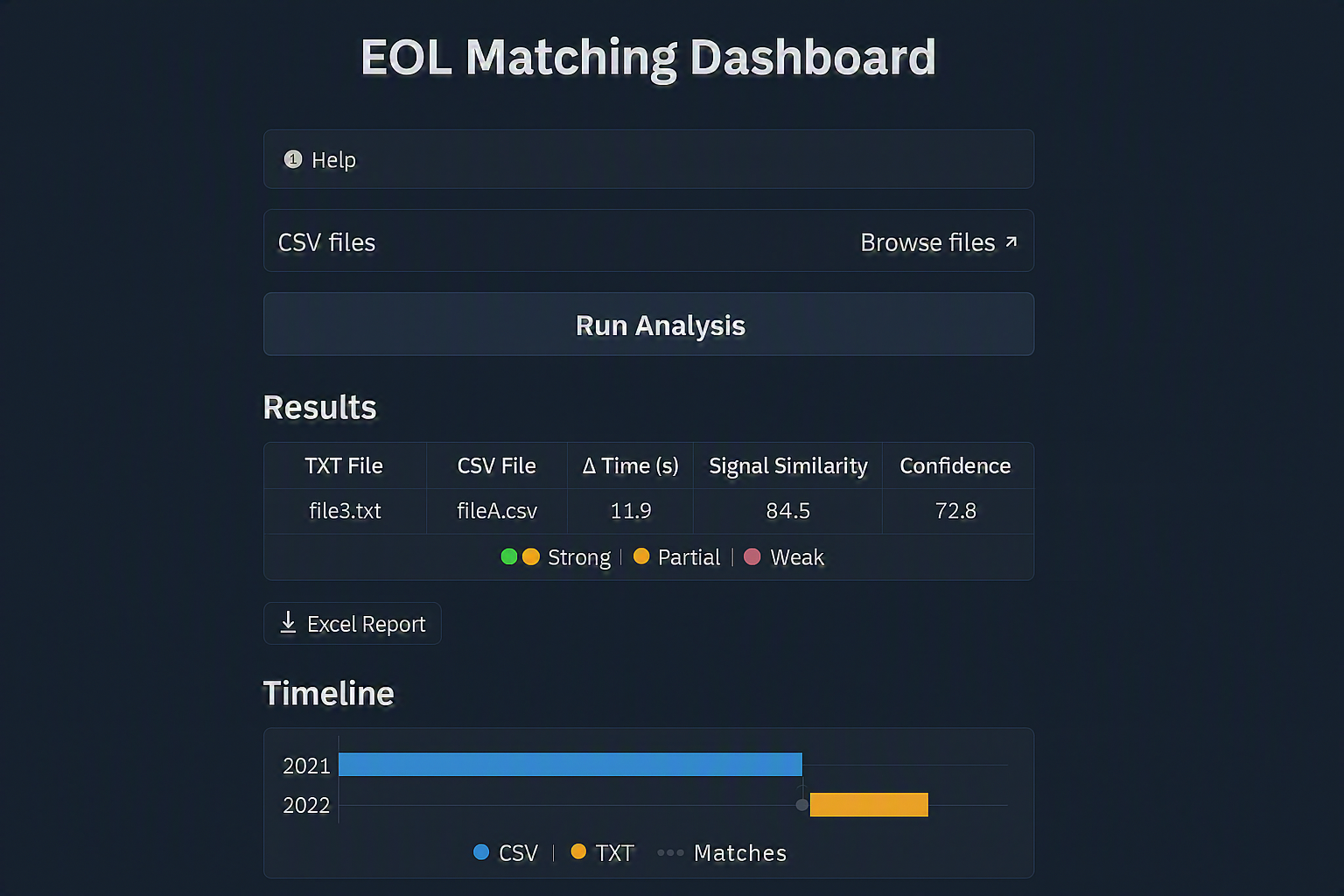Expand the Help section
The width and height of the screenshot is (1344, 896).
click(648, 159)
